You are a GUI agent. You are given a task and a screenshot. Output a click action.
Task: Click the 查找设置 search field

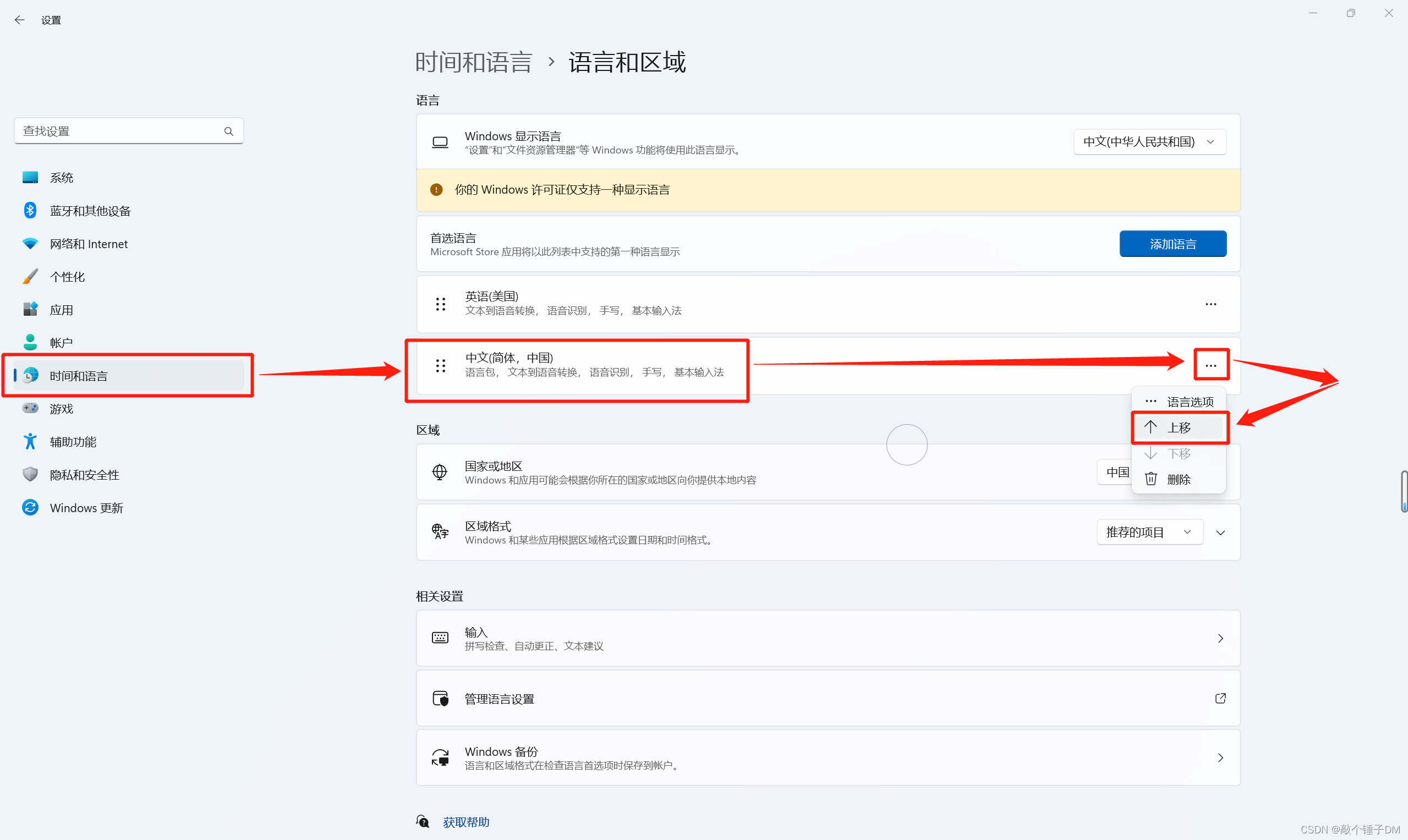tap(119, 131)
